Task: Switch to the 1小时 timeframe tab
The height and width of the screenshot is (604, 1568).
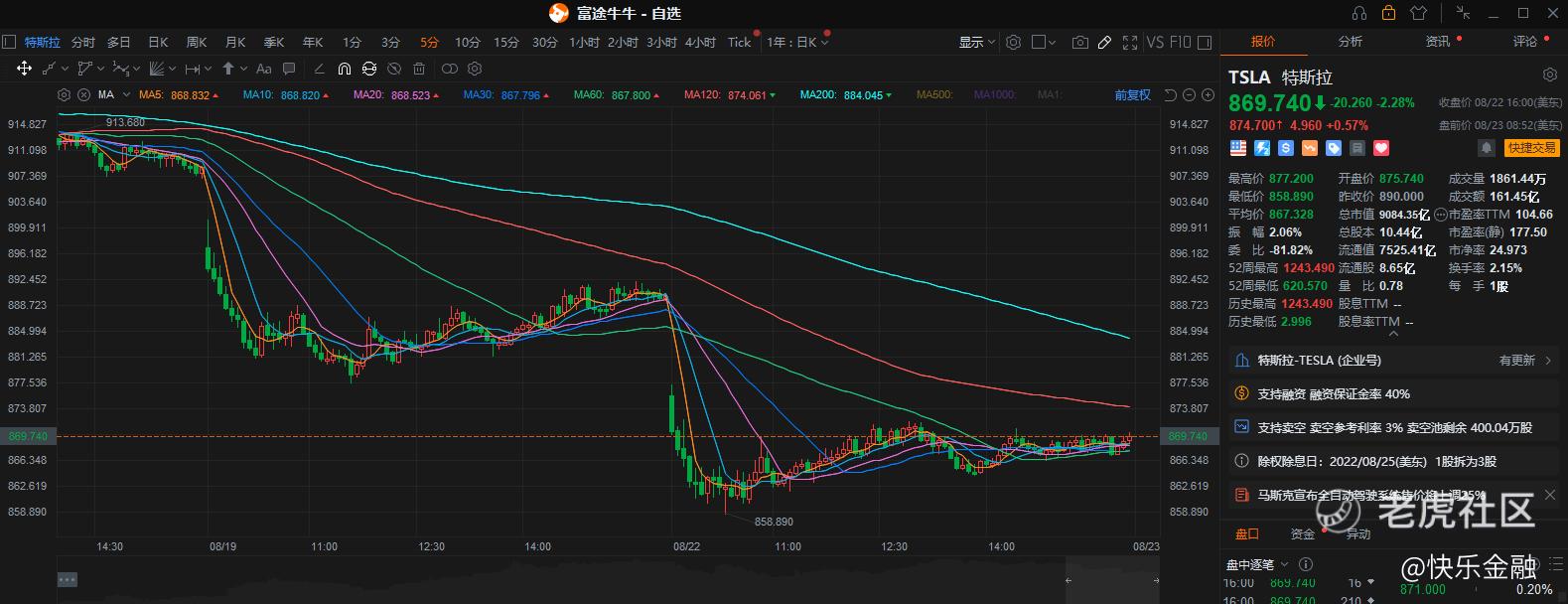Action: pos(584,42)
